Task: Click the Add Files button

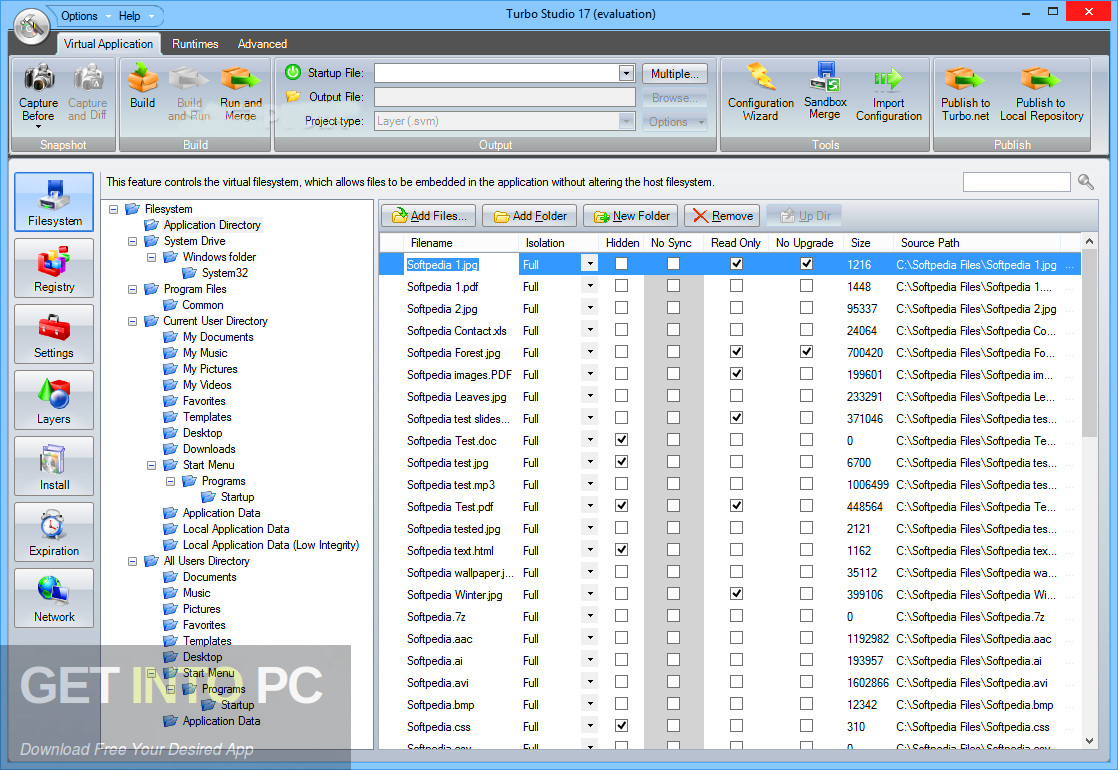Action: 429,215
